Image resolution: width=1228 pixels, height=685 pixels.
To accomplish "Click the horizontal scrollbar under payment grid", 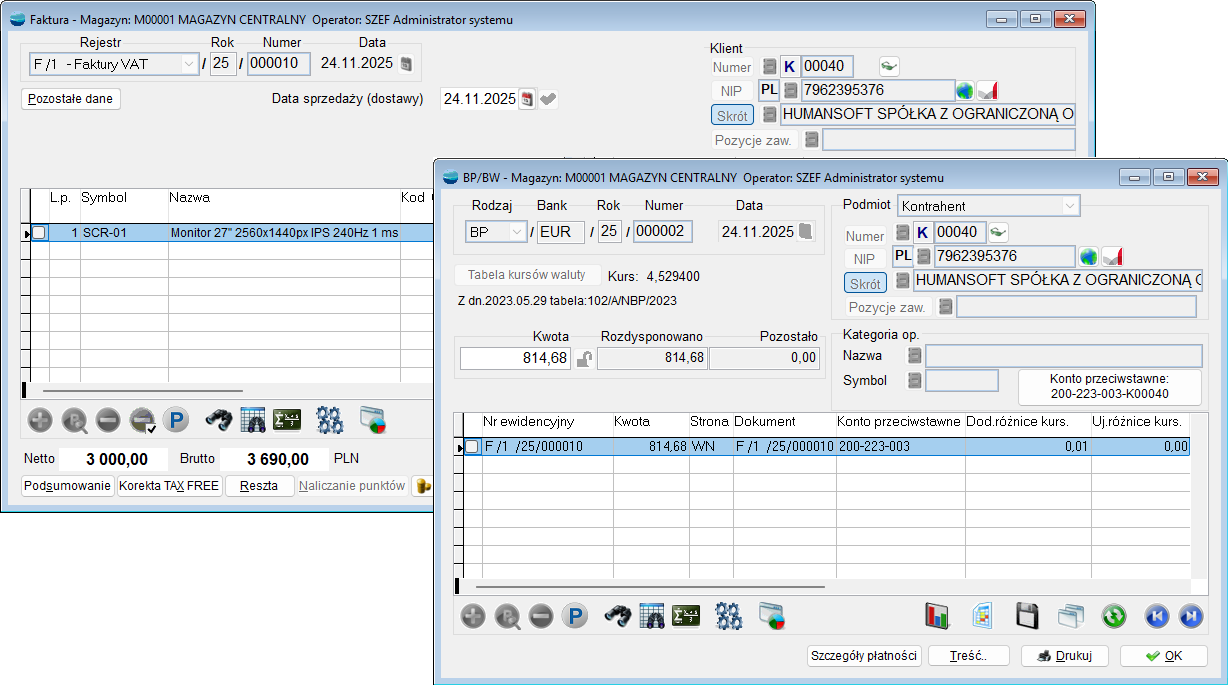I will [650, 587].
